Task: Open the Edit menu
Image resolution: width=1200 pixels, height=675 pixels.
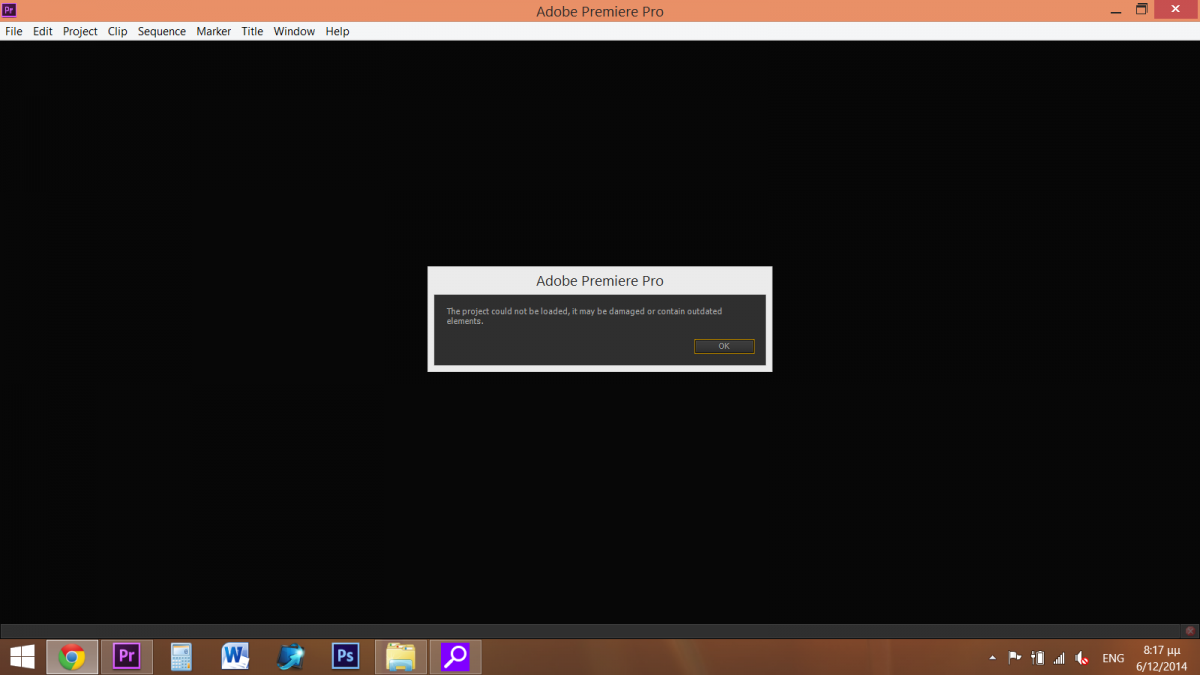Action: point(42,31)
